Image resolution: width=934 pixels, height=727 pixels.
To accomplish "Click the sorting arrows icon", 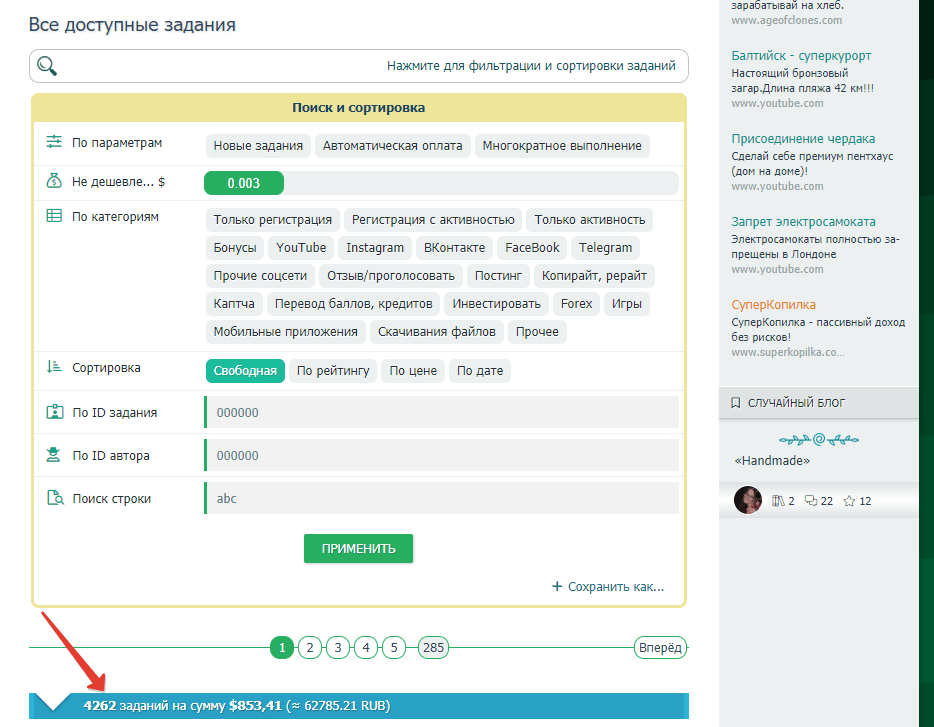I will point(54,367).
